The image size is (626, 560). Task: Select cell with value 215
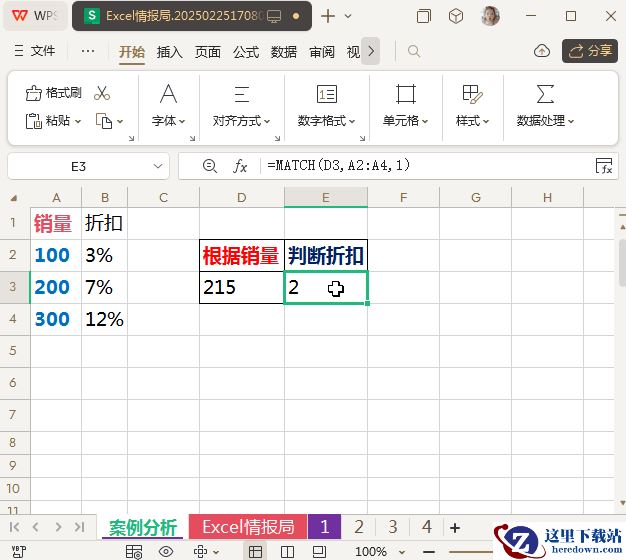click(x=242, y=287)
